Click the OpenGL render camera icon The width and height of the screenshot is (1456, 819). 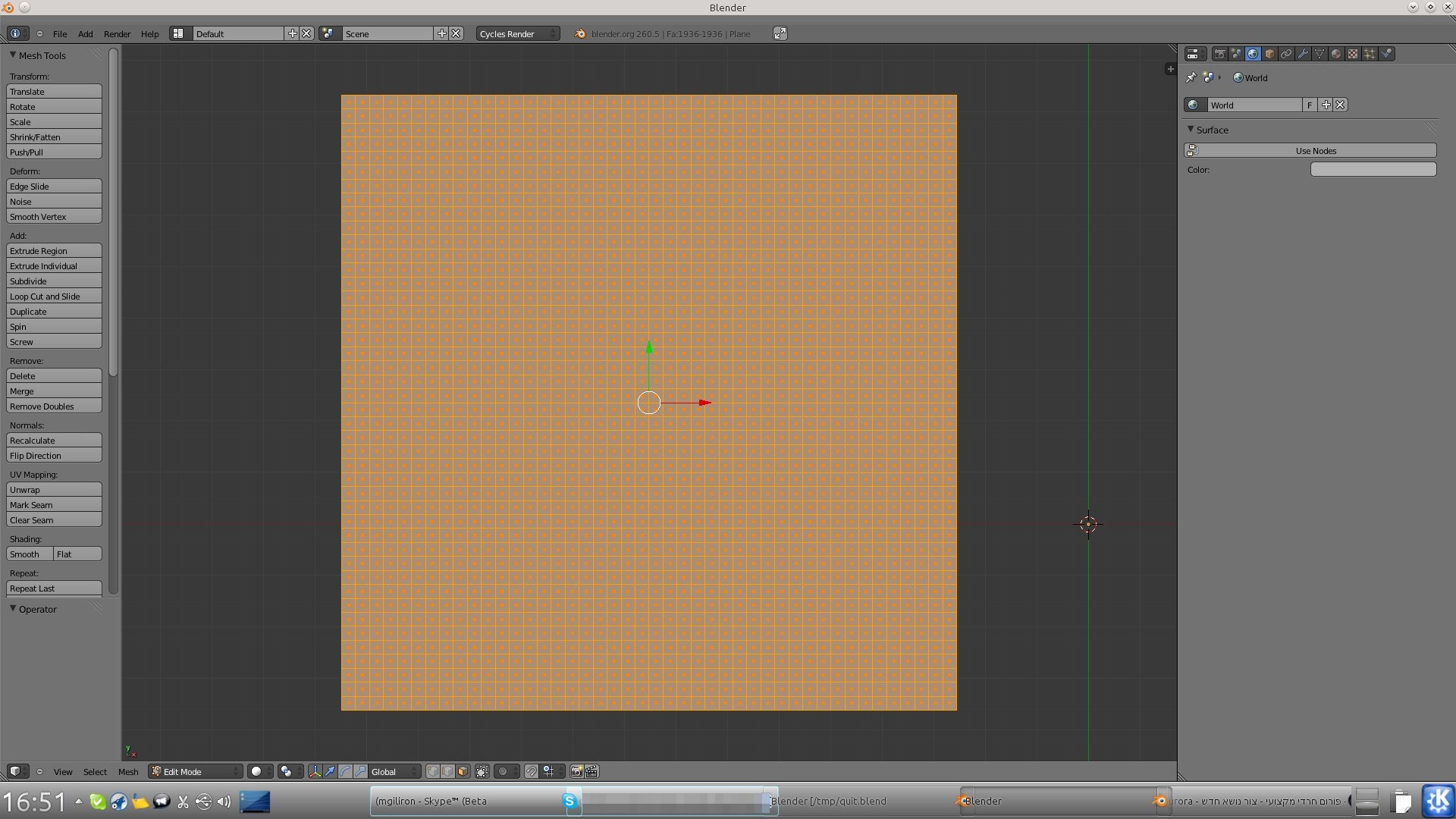click(576, 771)
